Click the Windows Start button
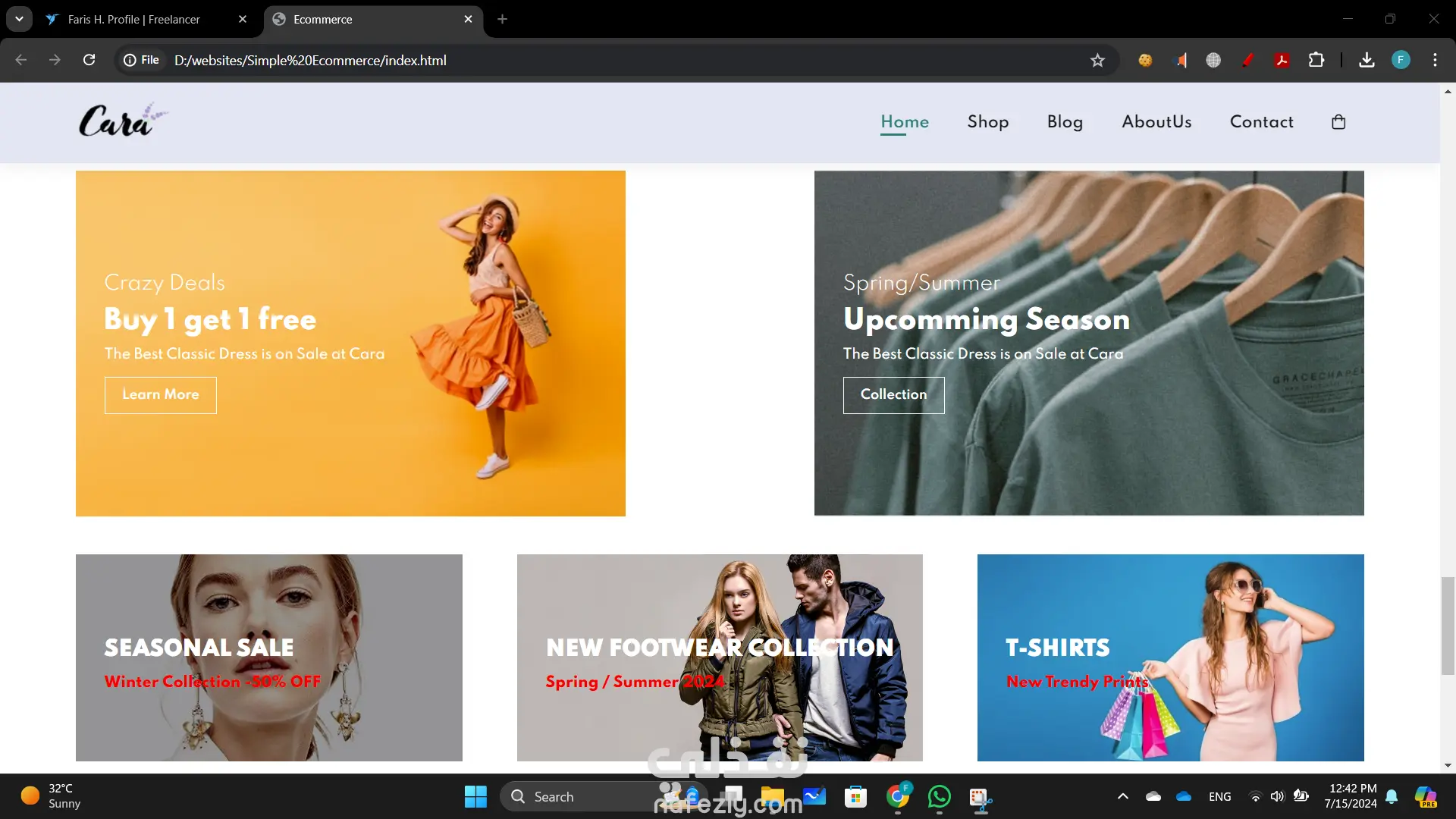This screenshot has width=1456, height=819. [x=475, y=796]
